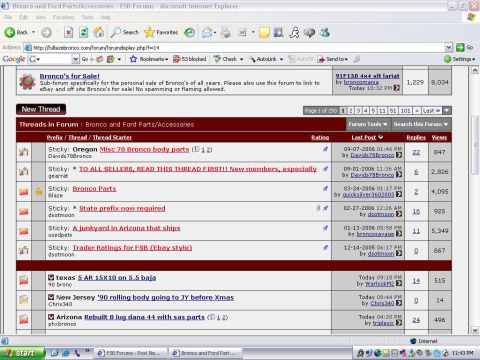
Task: Open Misc 78 Bronco body parts thread
Action: 144,149
